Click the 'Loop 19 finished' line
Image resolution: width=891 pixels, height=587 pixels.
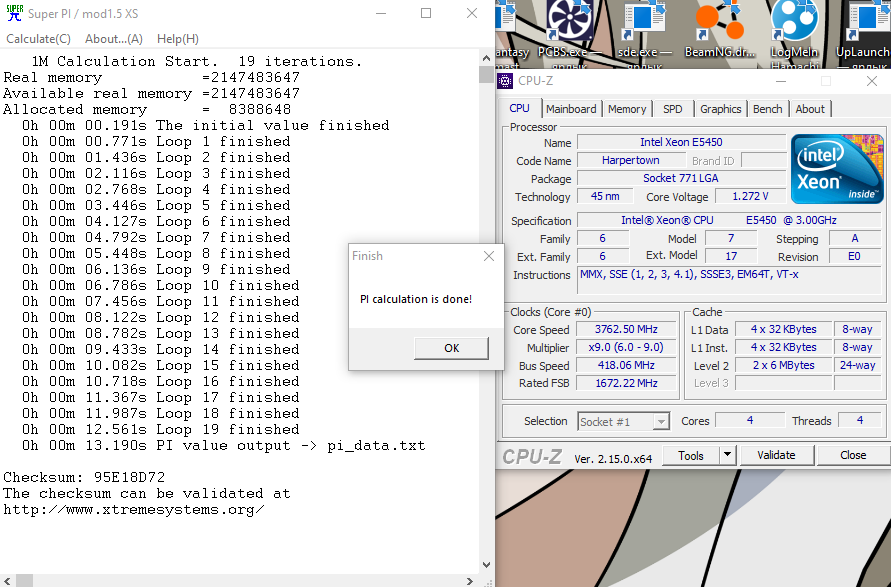pyautogui.click(x=161, y=430)
